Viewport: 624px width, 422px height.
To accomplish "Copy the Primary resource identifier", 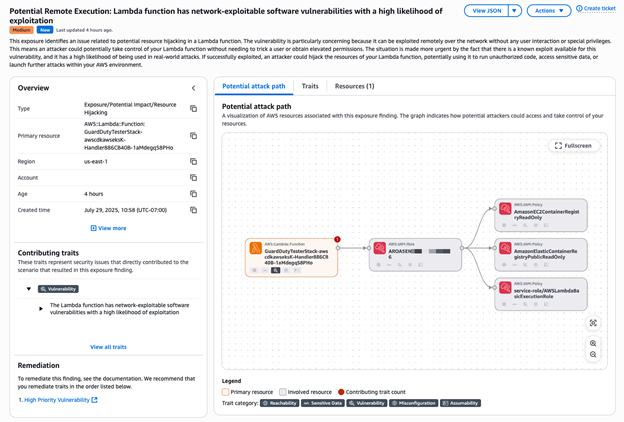I will point(194,135).
